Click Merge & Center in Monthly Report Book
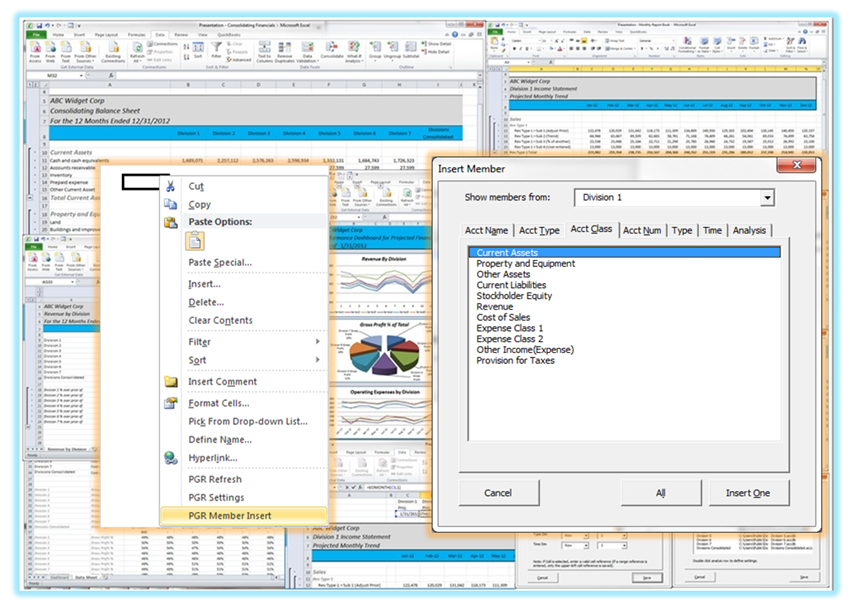Viewport: 850px width, 609px height. [x=620, y=49]
